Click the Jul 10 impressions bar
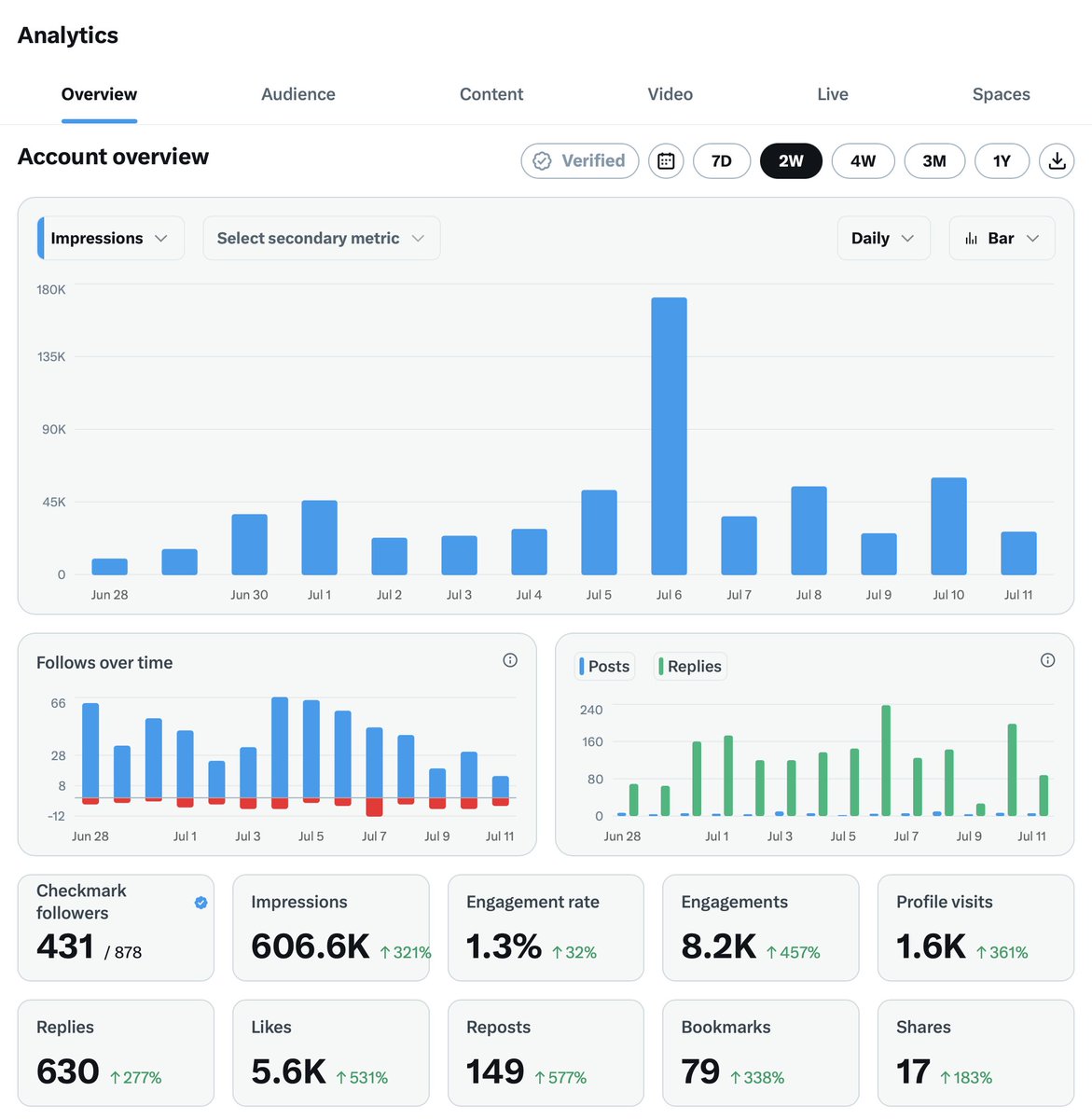This screenshot has height=1119, width=1092. tap(948, 526)
